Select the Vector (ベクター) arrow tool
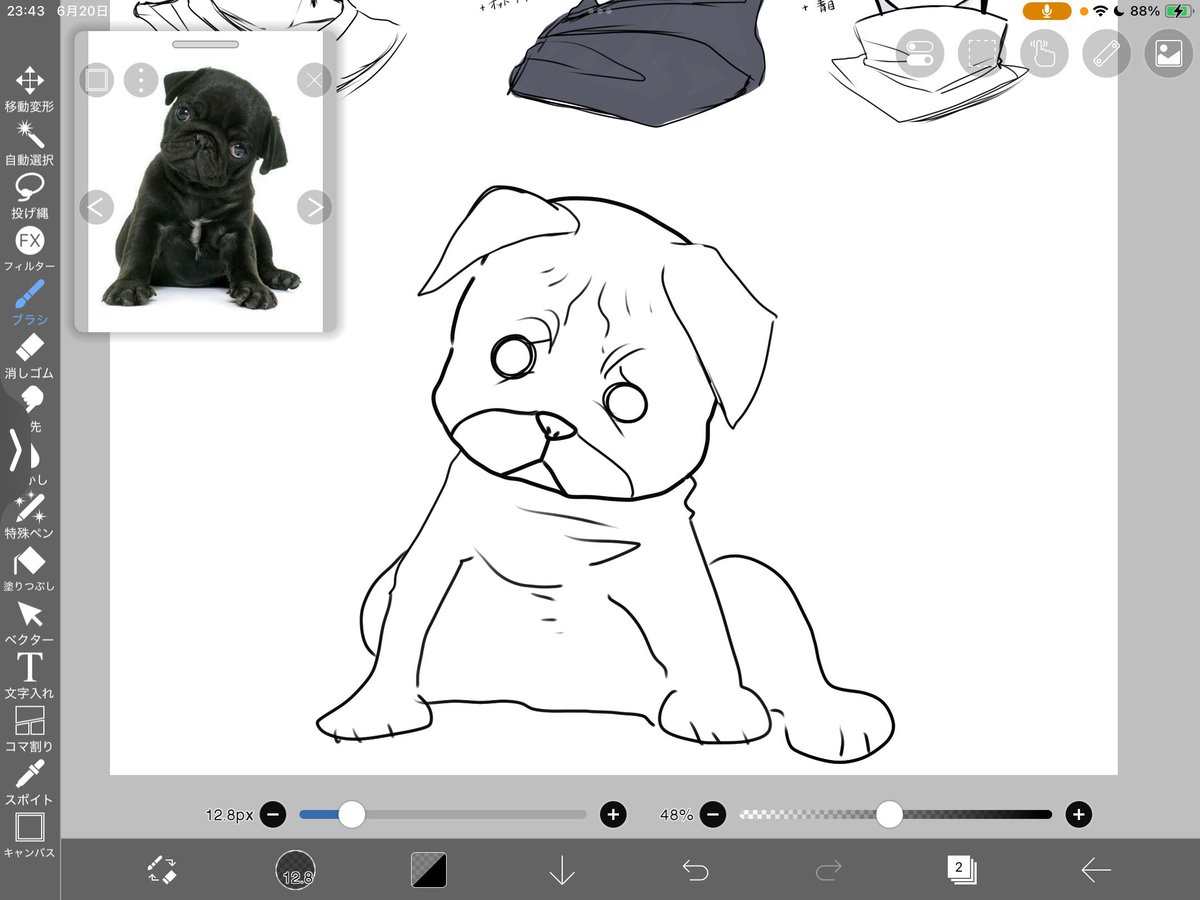This screenshot has width=1200, height=900. (30, 622)
